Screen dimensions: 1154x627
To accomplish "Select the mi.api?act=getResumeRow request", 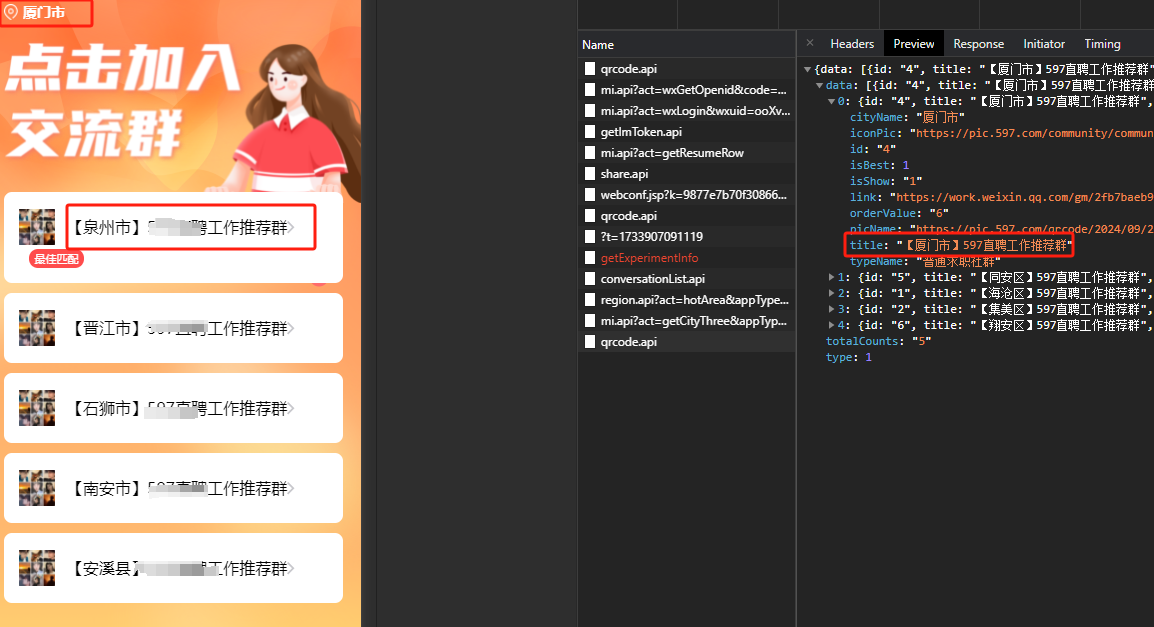I will click(686, 152).
